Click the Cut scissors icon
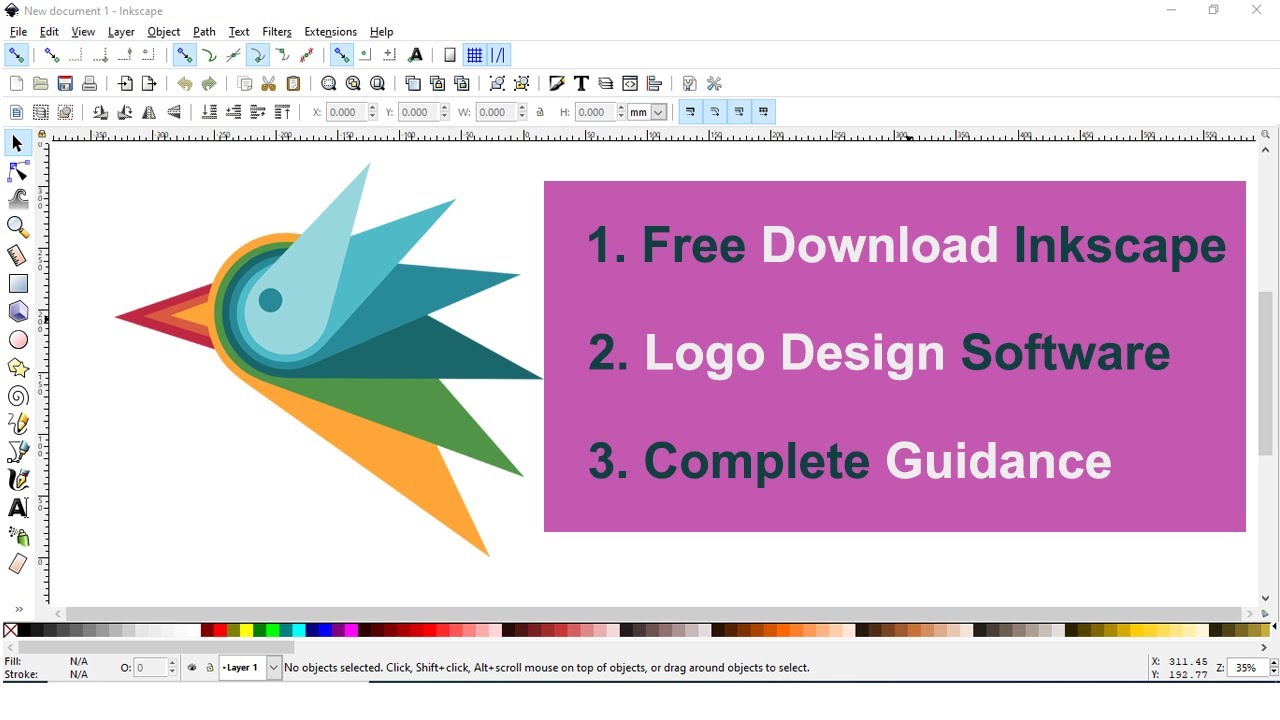The image size is (1280, 720). [269, 84]
